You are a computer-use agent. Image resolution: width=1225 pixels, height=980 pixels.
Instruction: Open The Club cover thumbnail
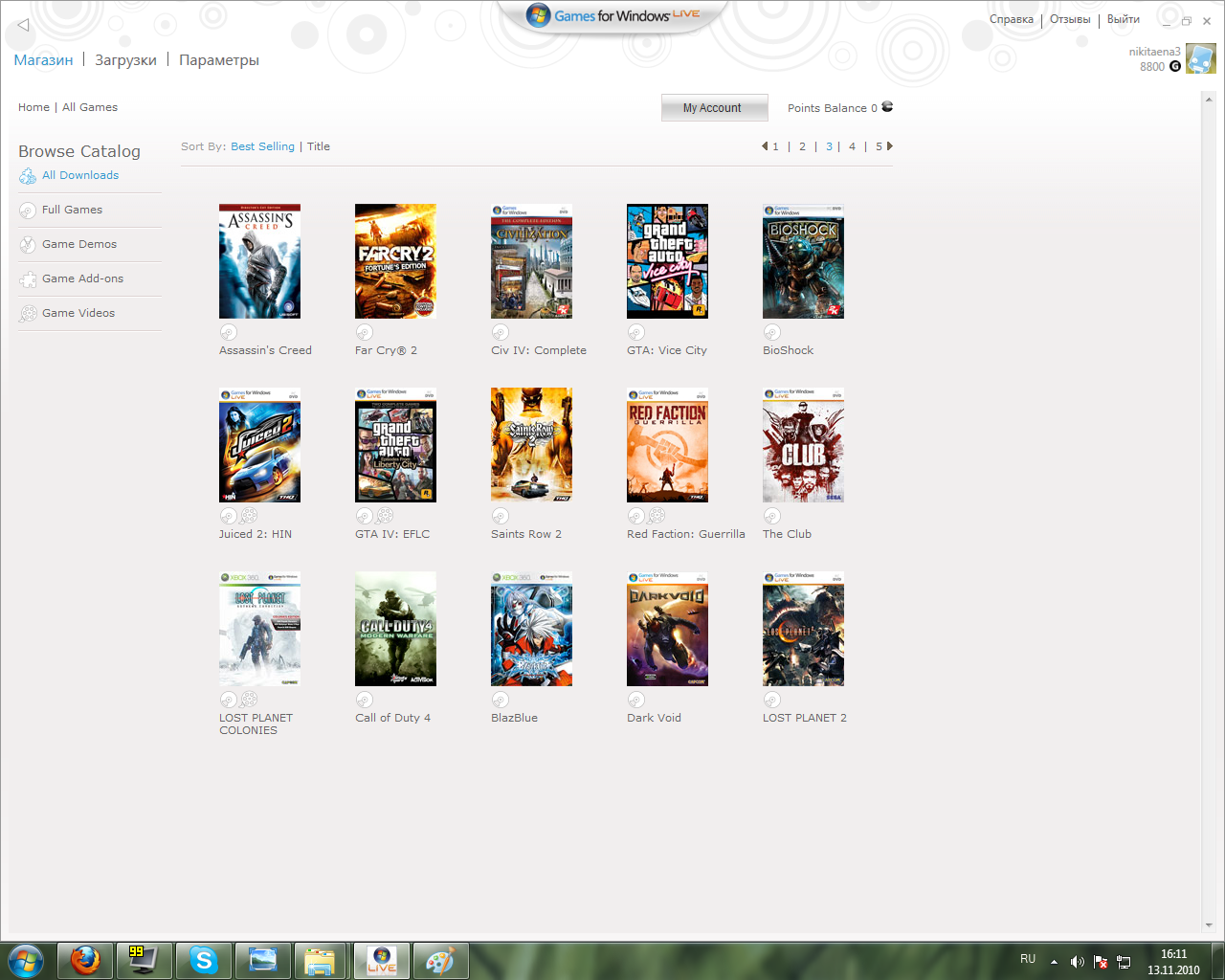click(803, 445)
